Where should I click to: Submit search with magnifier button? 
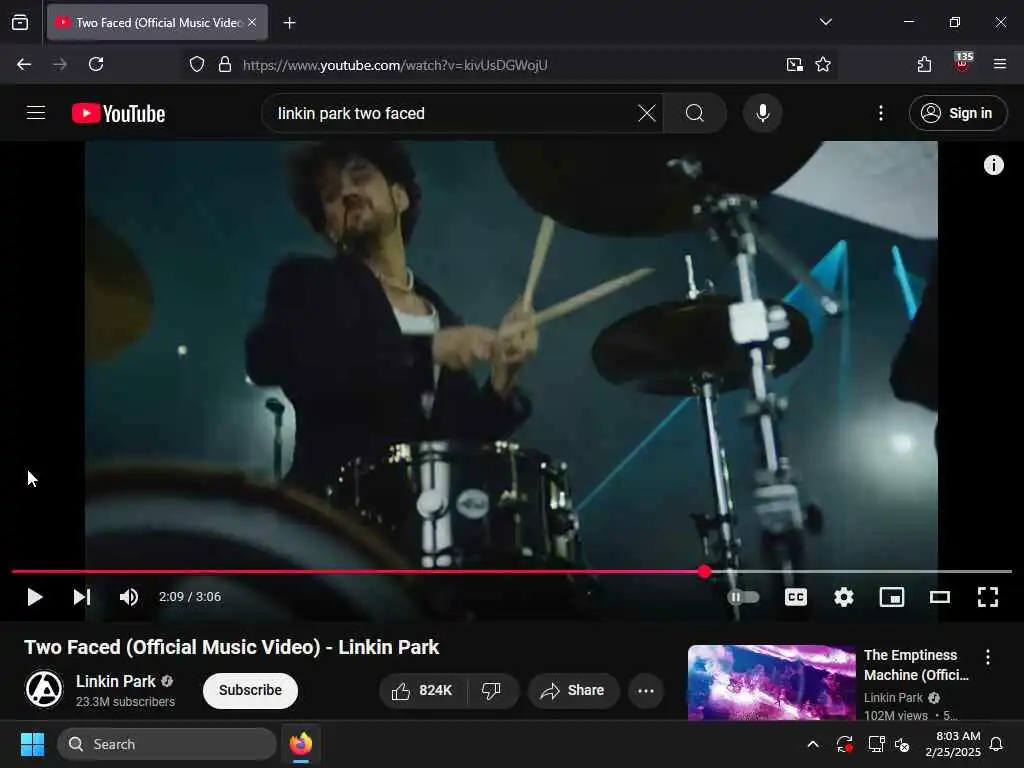695,113
